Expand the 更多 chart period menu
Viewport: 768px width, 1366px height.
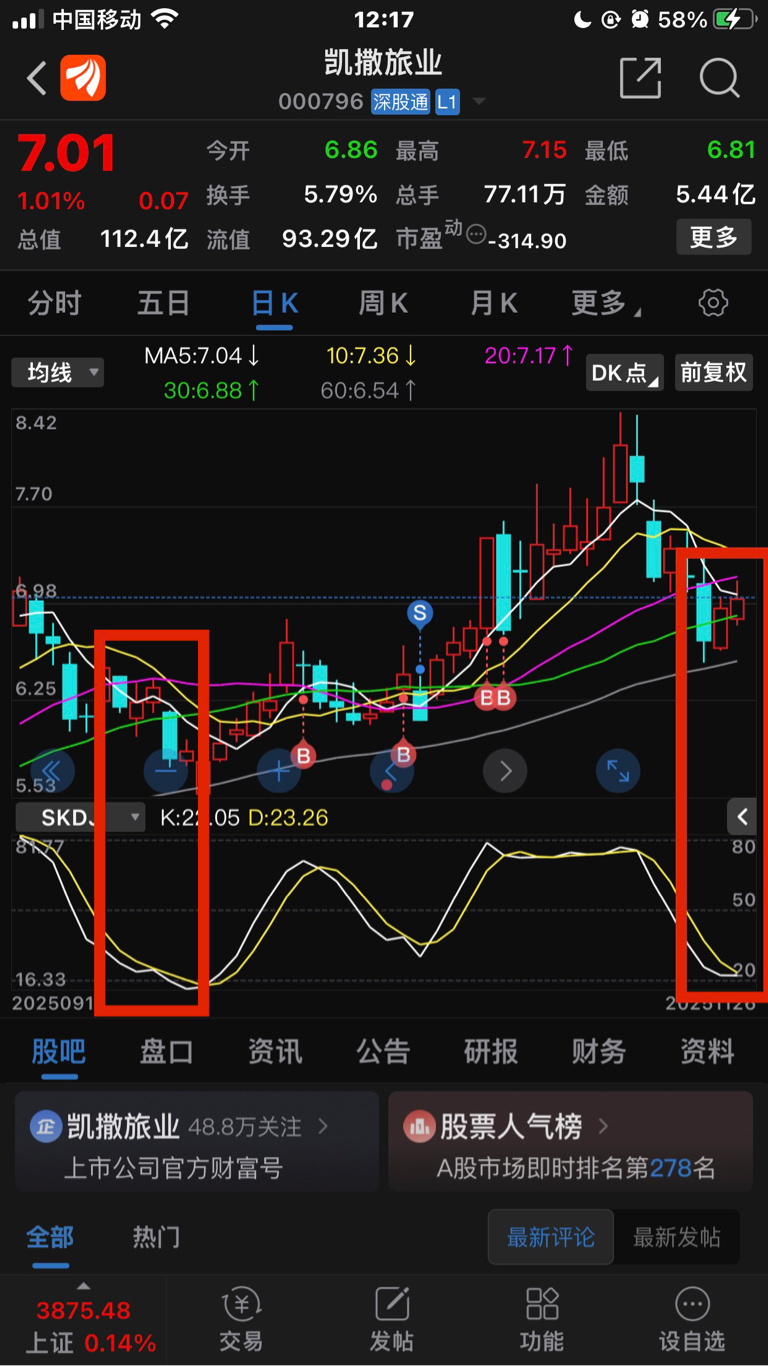pyautogui.click(x=606, y=303)
